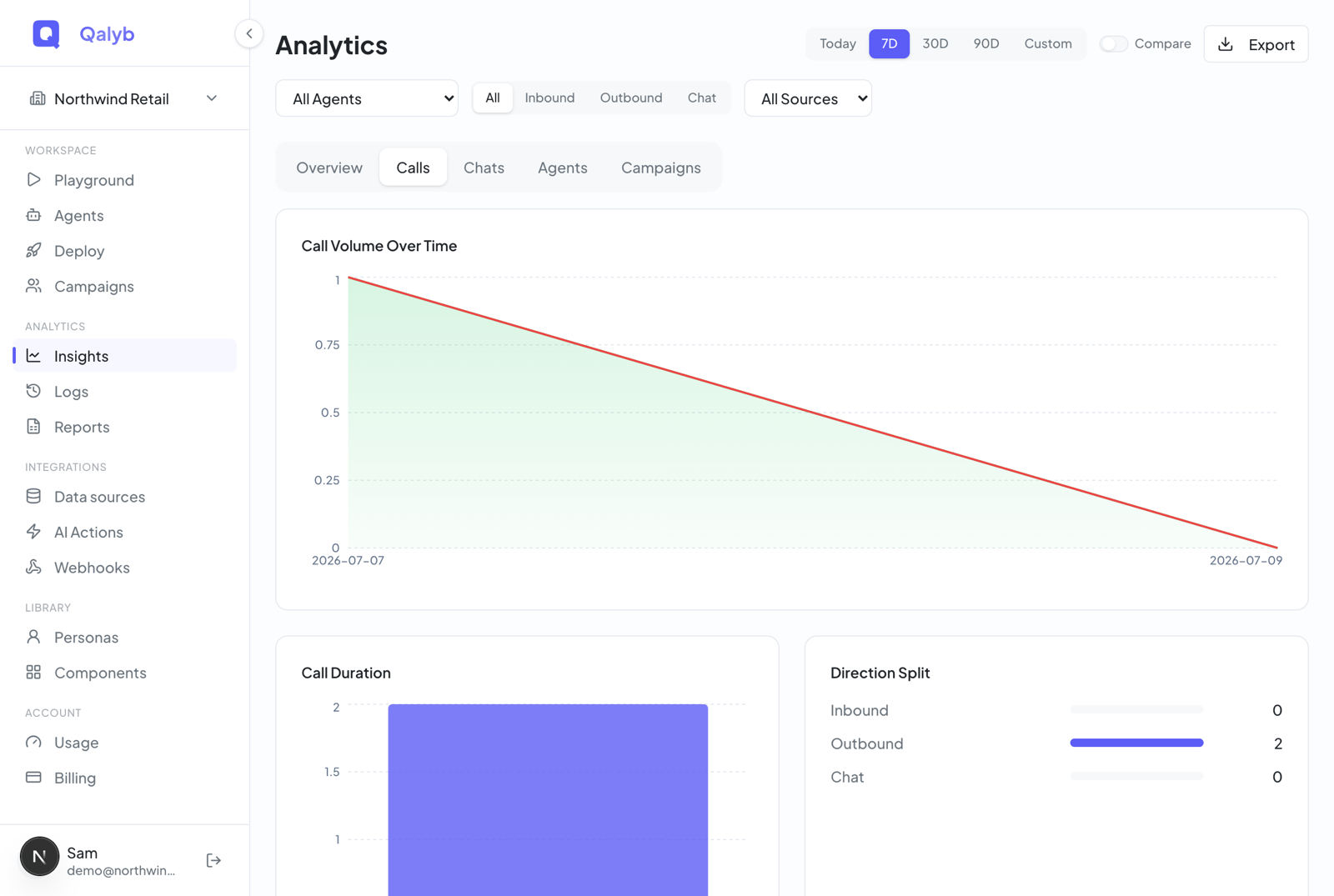Filter by Inbound direction
The width and height of the screenshot is (1334, 896).
click(549, 98)
